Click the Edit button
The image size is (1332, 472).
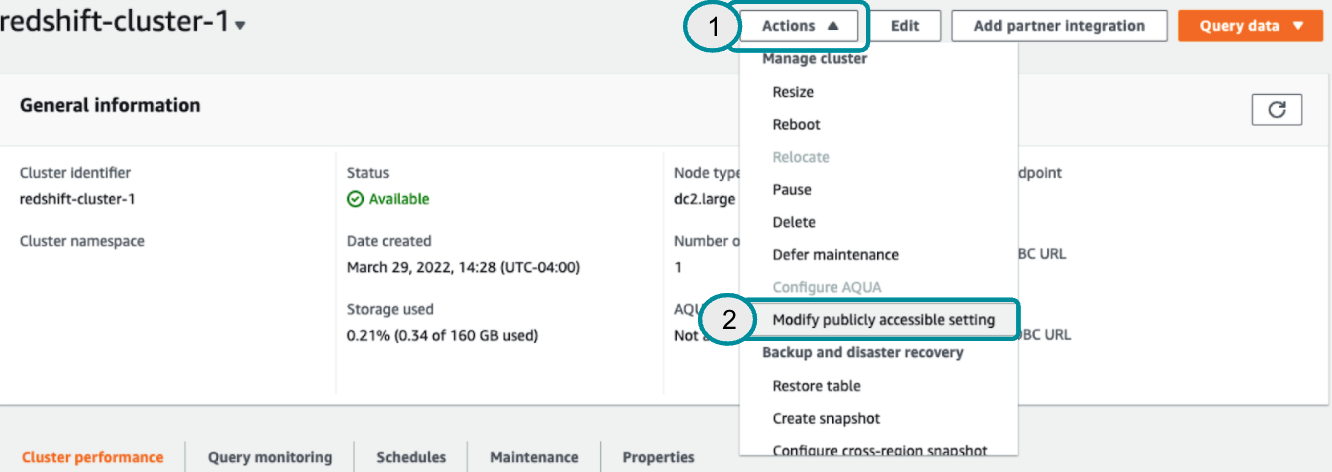point(904,26)
